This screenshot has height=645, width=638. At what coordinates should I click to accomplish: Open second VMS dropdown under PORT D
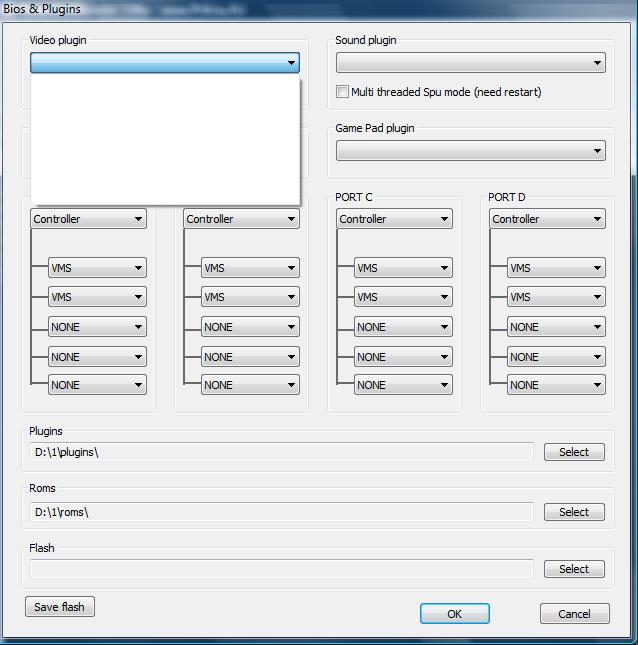tap(556, 297)
